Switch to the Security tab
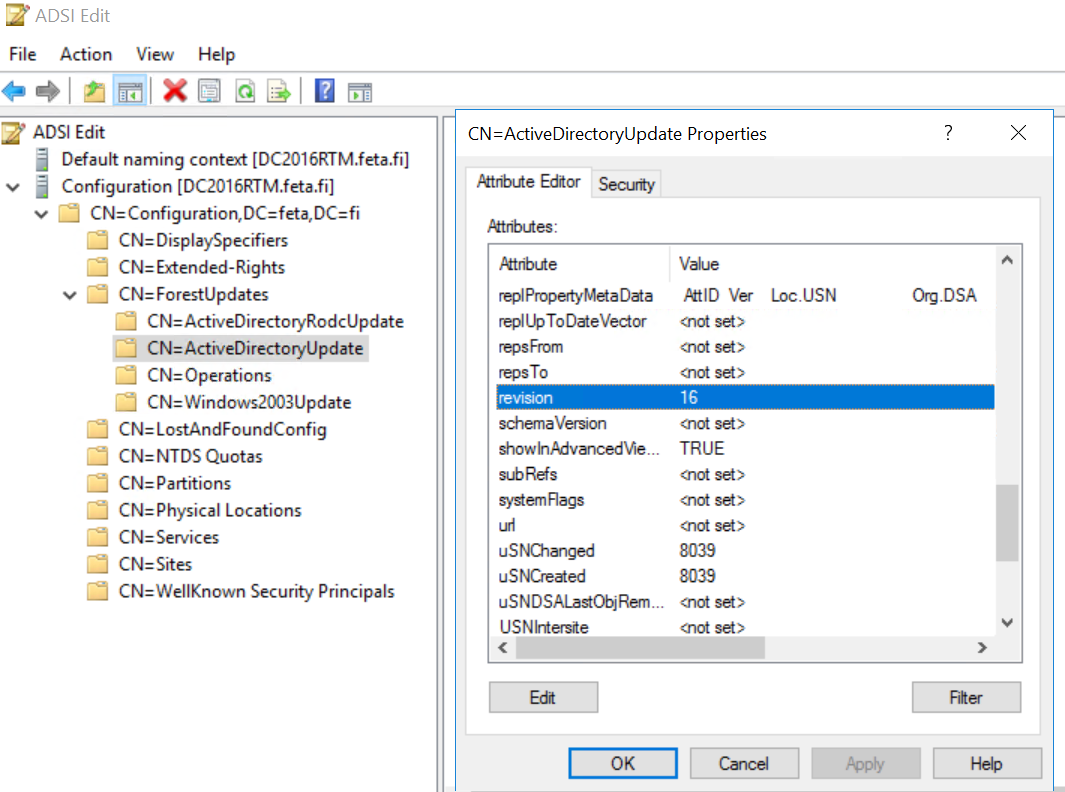 [626, 184]
